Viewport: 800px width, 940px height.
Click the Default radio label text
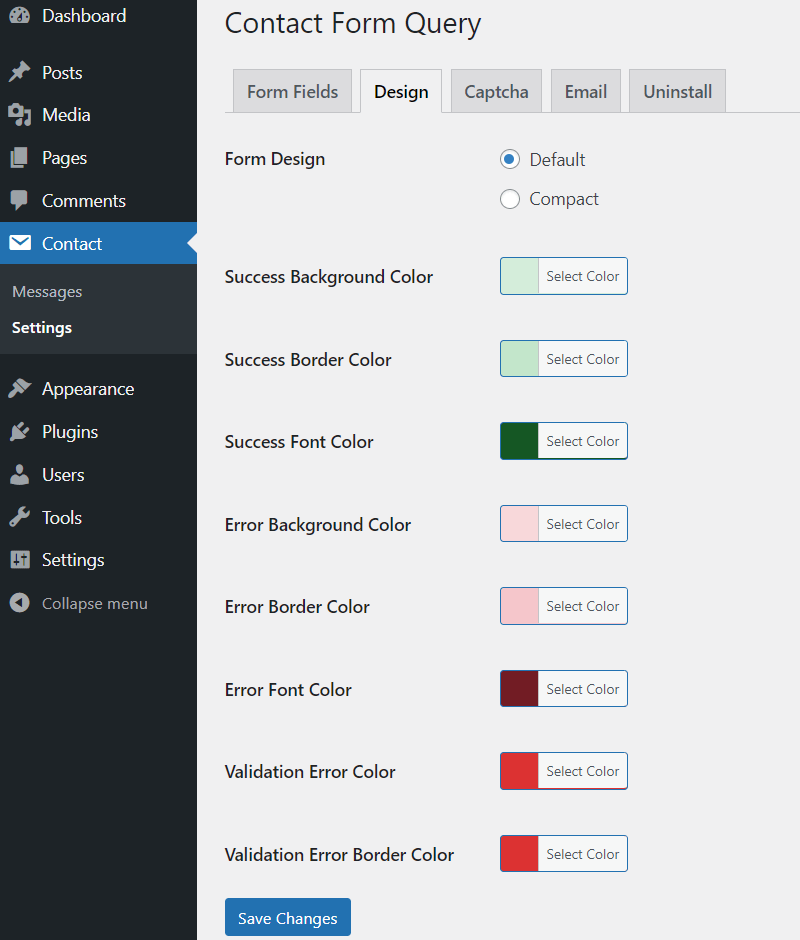pyautogui.click(x=557, y=159)
